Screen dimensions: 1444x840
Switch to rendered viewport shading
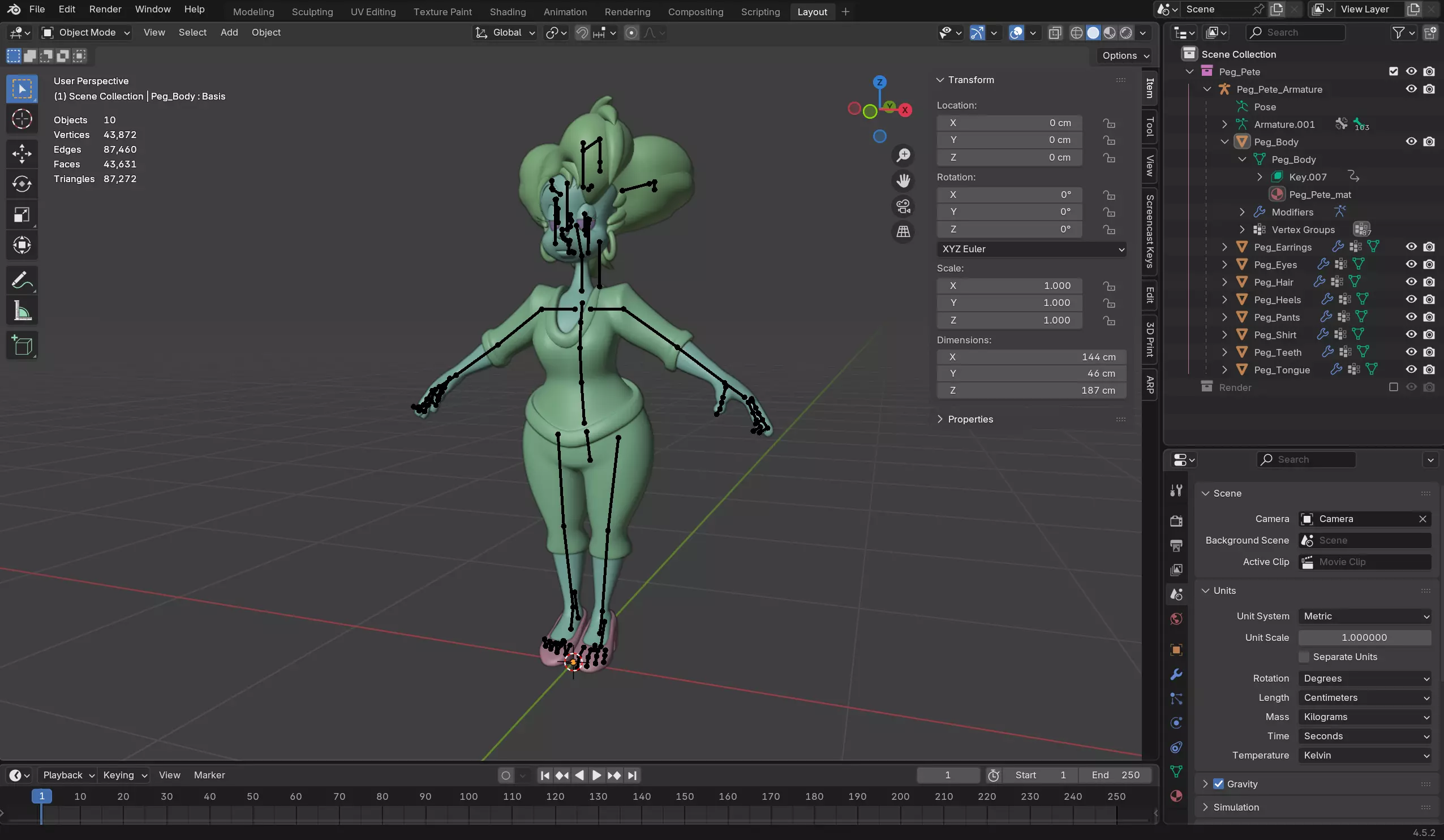pyautogui.click(x=1125, y=33)
